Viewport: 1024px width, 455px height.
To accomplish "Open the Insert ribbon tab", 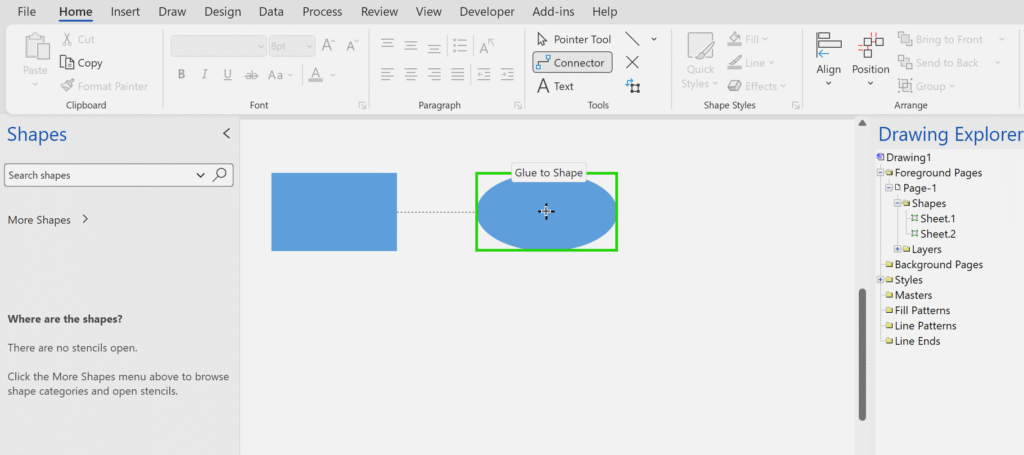I will click(x=125, y=12).
